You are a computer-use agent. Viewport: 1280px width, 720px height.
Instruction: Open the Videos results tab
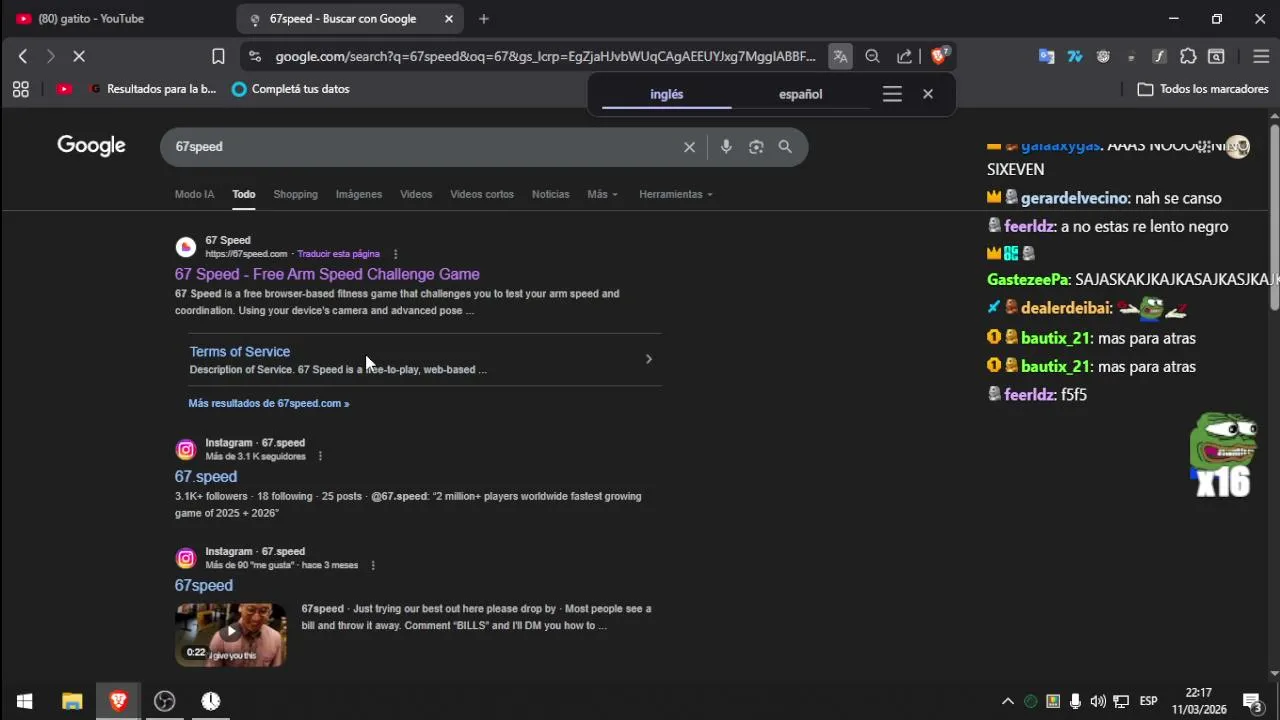pyautogui.click(x=416, y=194)
